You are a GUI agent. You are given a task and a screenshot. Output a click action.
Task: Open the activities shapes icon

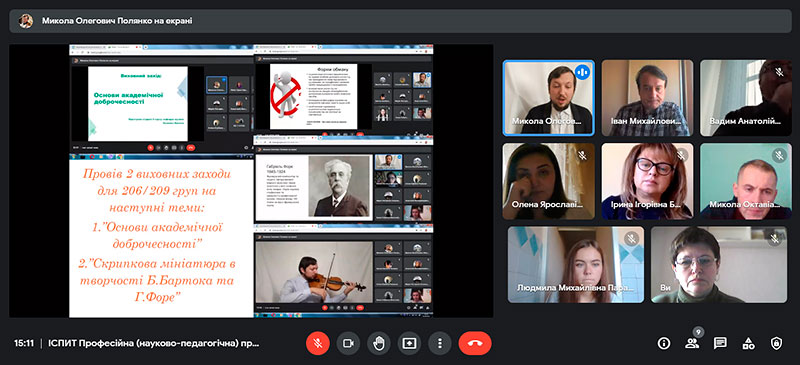click(748, 344)
